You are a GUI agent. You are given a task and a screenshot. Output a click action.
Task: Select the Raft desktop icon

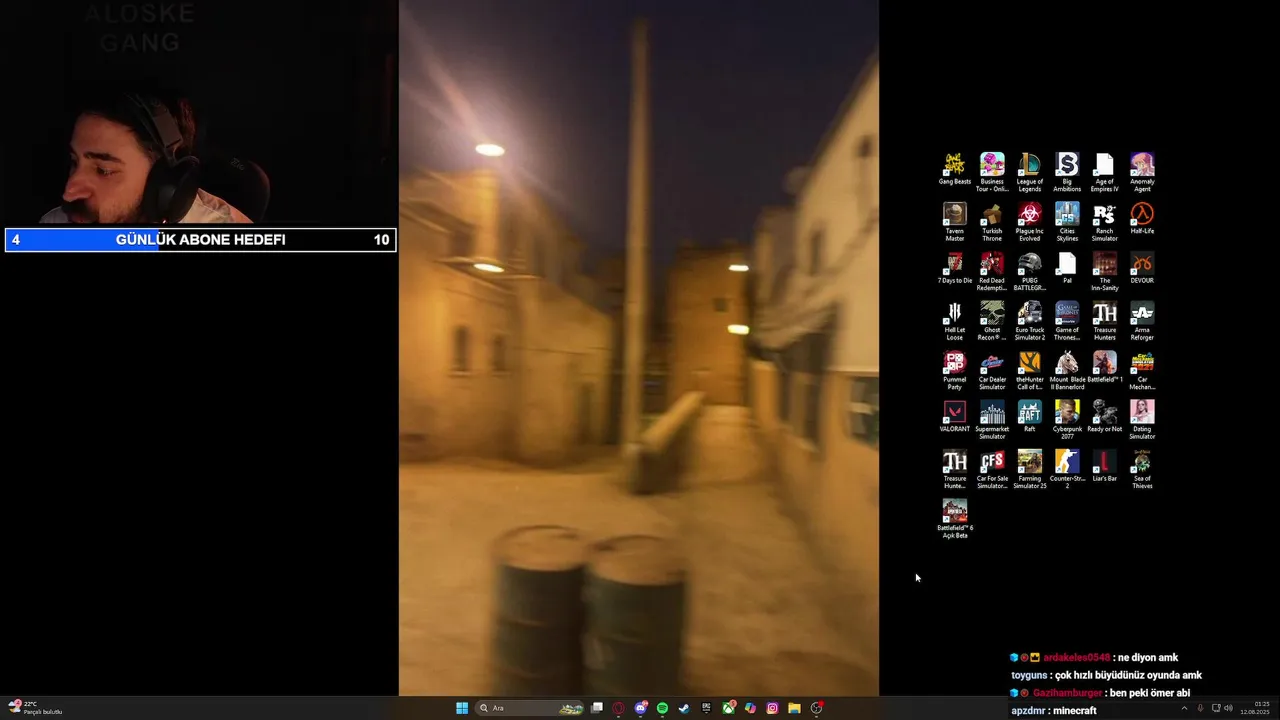click(x=1030, y=417)
